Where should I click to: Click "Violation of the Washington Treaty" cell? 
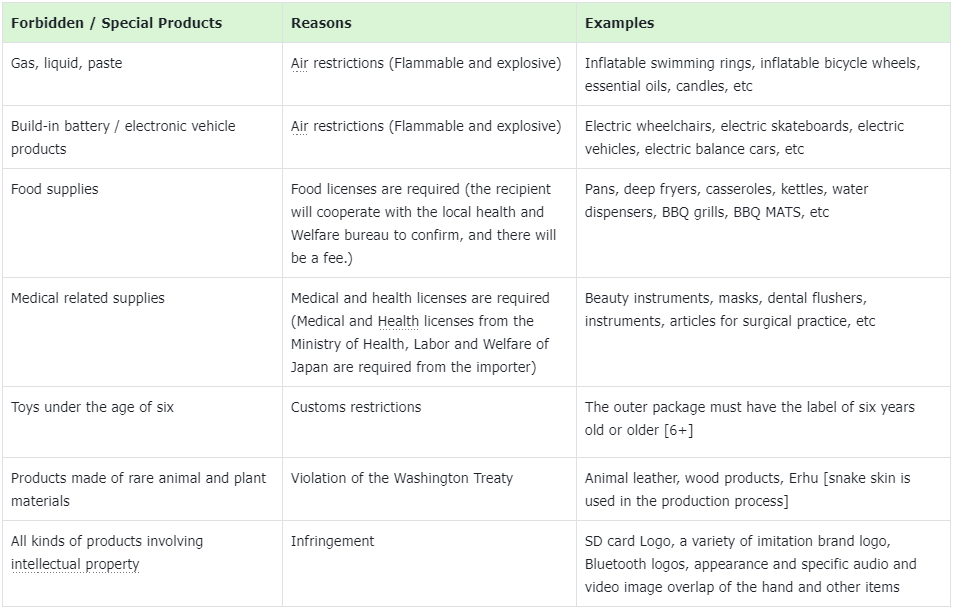[x=402, y=479]
